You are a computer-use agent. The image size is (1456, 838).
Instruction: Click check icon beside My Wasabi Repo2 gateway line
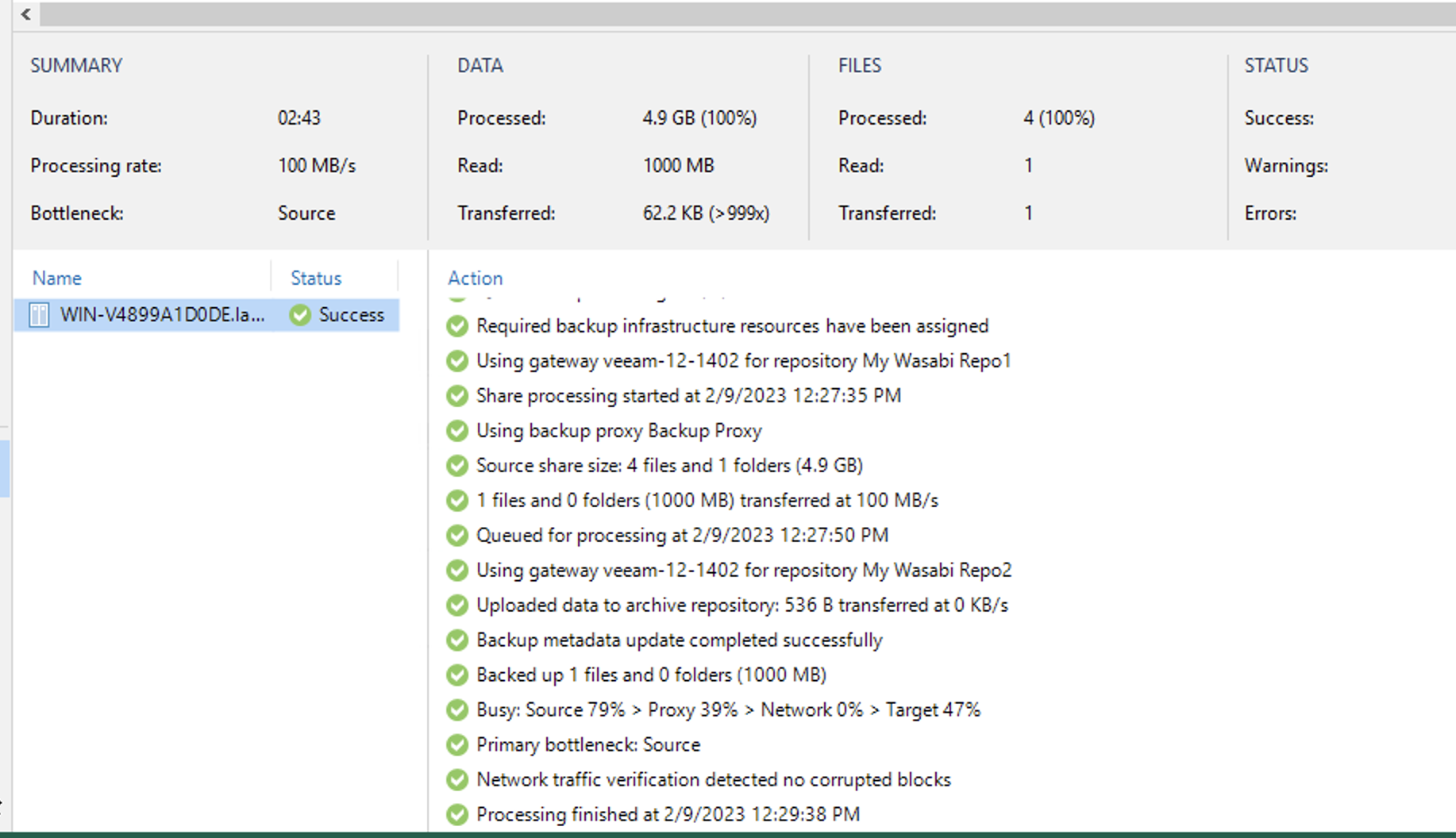point(457,571)
